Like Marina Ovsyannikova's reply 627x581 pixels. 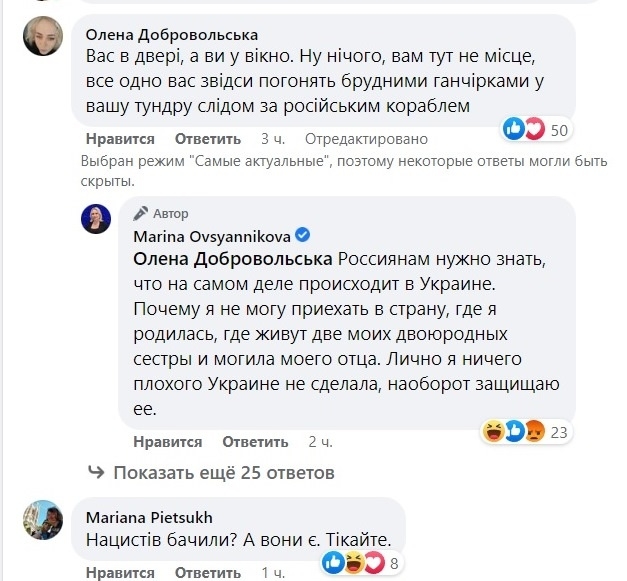click(168, 441)
